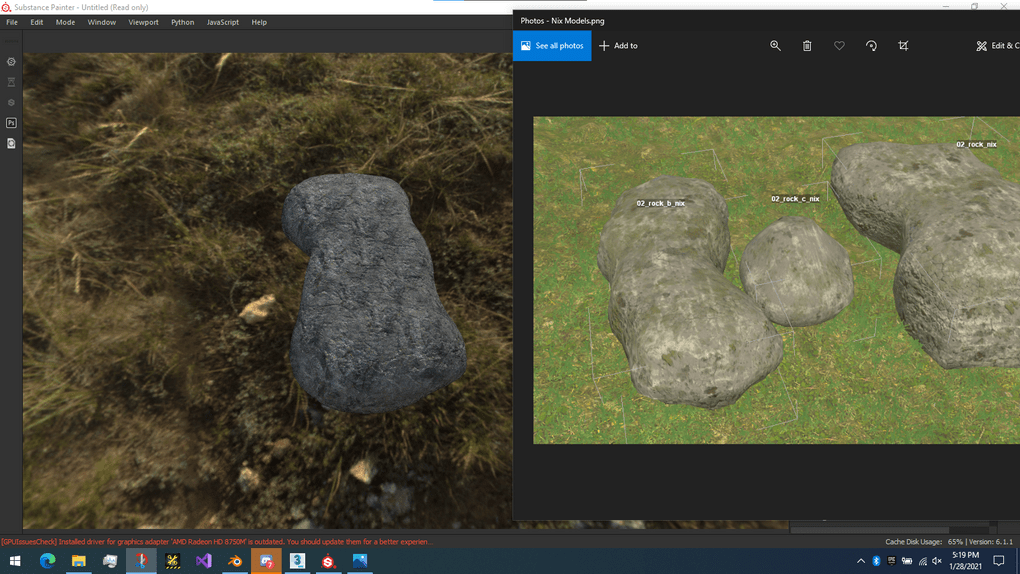The height and width of the screenshot is (574, 1020).
Task: Delete the photo with the trash icon
Action: (807, 46)
